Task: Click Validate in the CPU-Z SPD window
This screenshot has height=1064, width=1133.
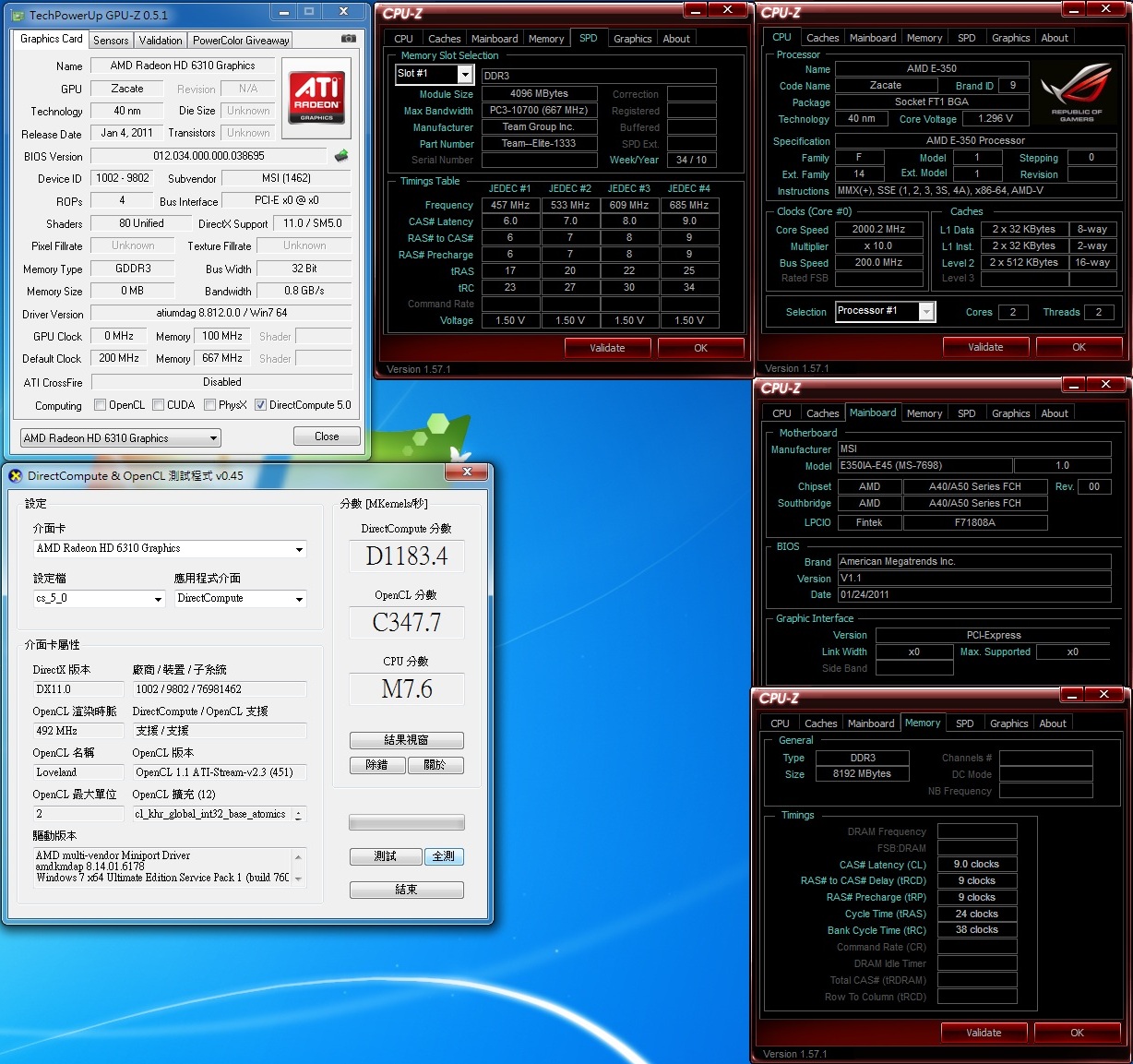Action: [607, 348]
